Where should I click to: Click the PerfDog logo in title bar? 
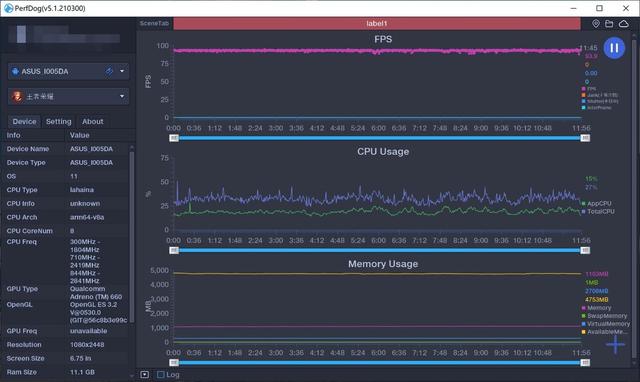click(8, 8)
